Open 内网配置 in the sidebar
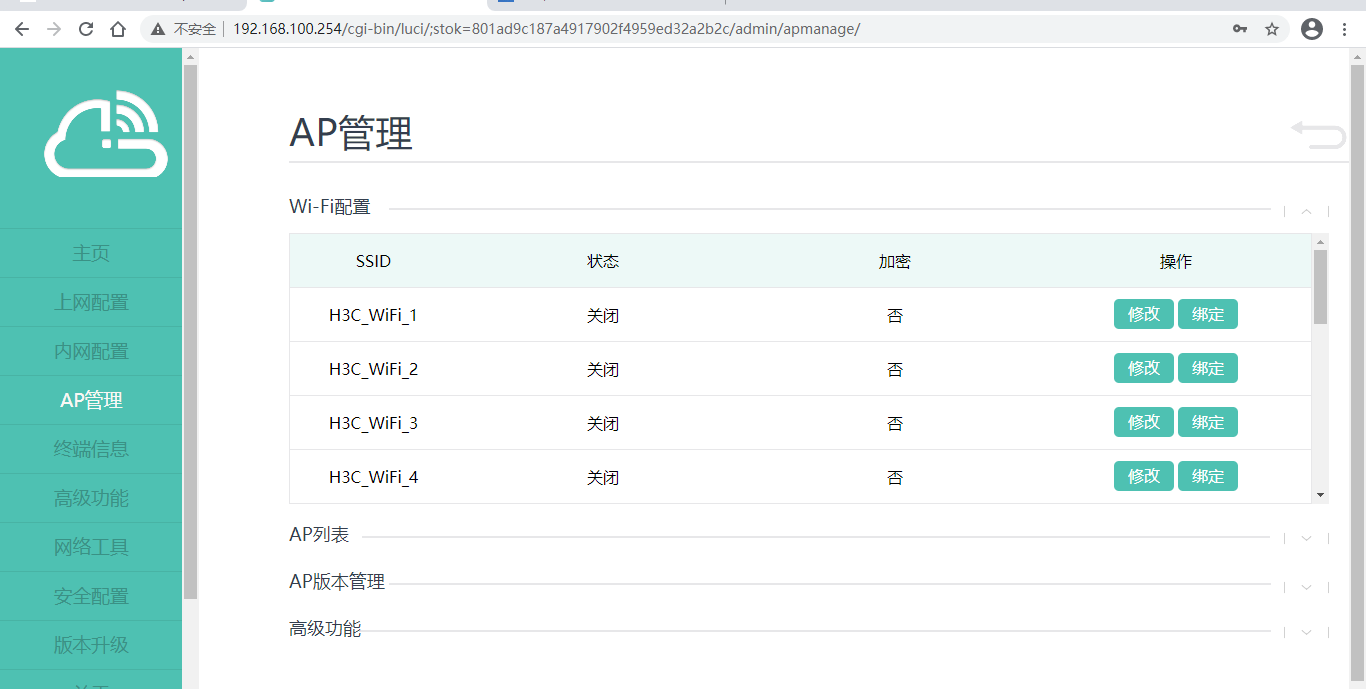Image resolution: width=1366 pixels, height=689 pixels. point(91,351)
